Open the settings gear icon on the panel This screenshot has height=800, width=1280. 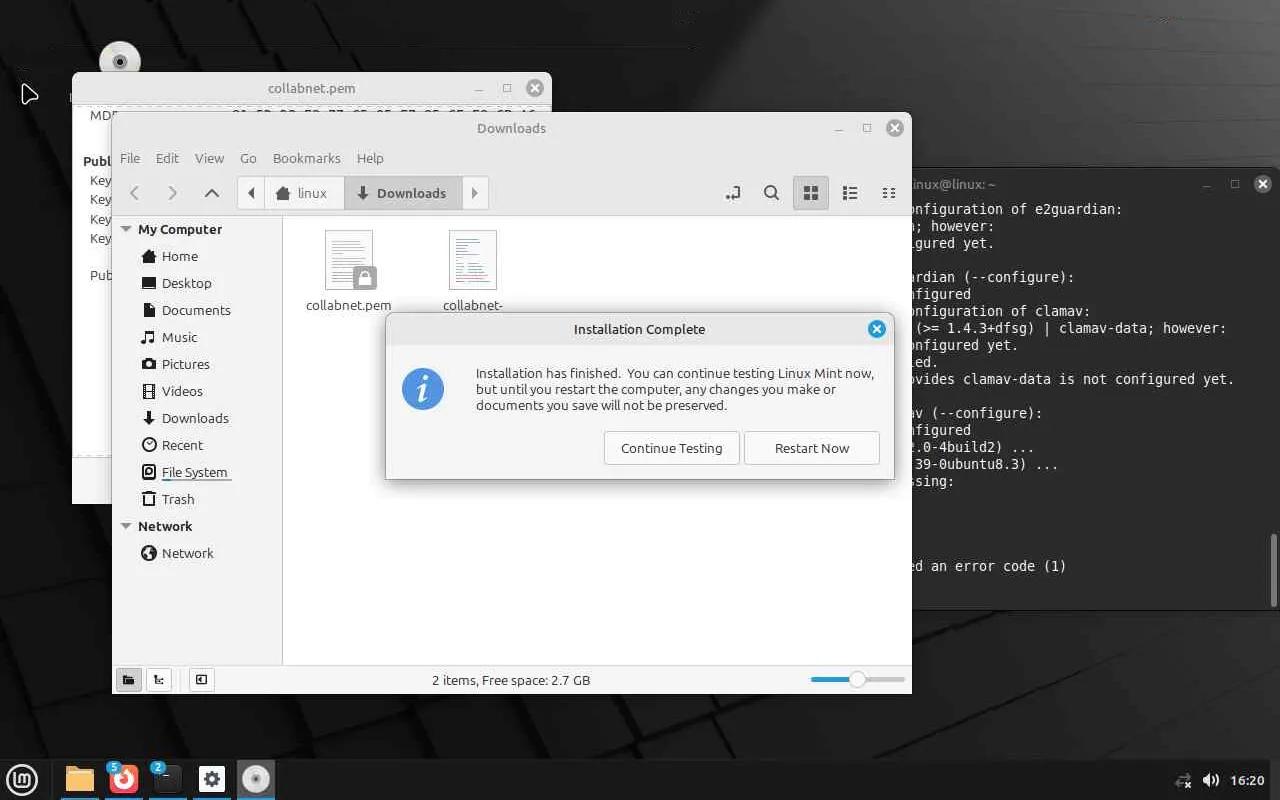(x=212, y=779)
